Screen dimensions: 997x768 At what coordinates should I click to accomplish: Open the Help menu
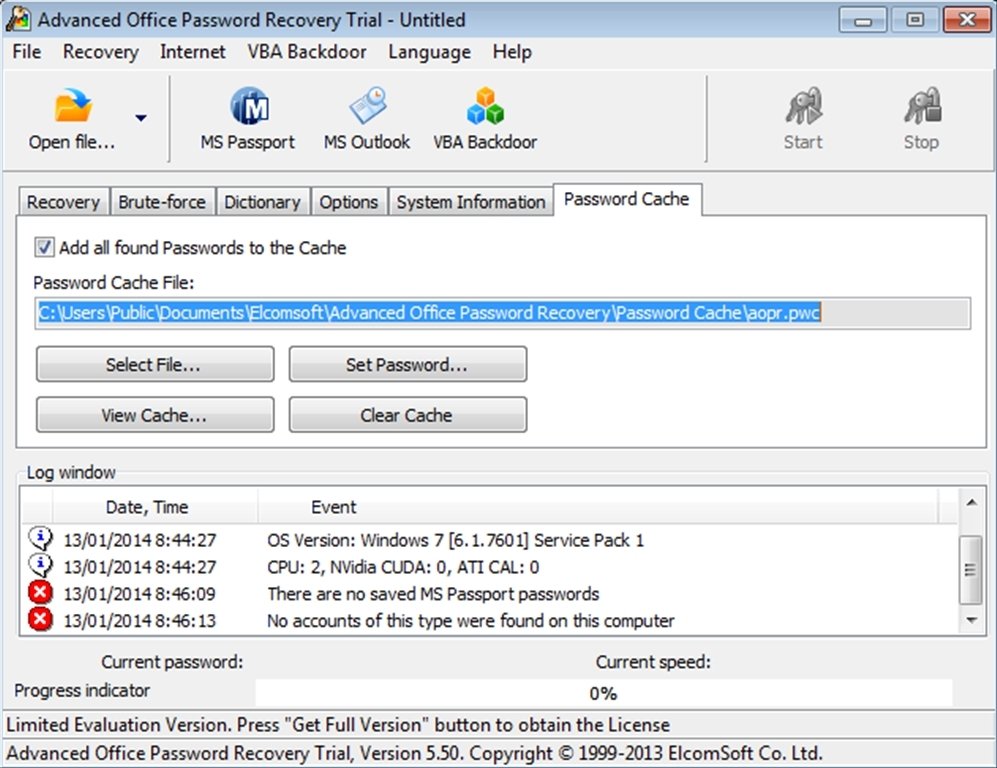(x=512, y=51)
